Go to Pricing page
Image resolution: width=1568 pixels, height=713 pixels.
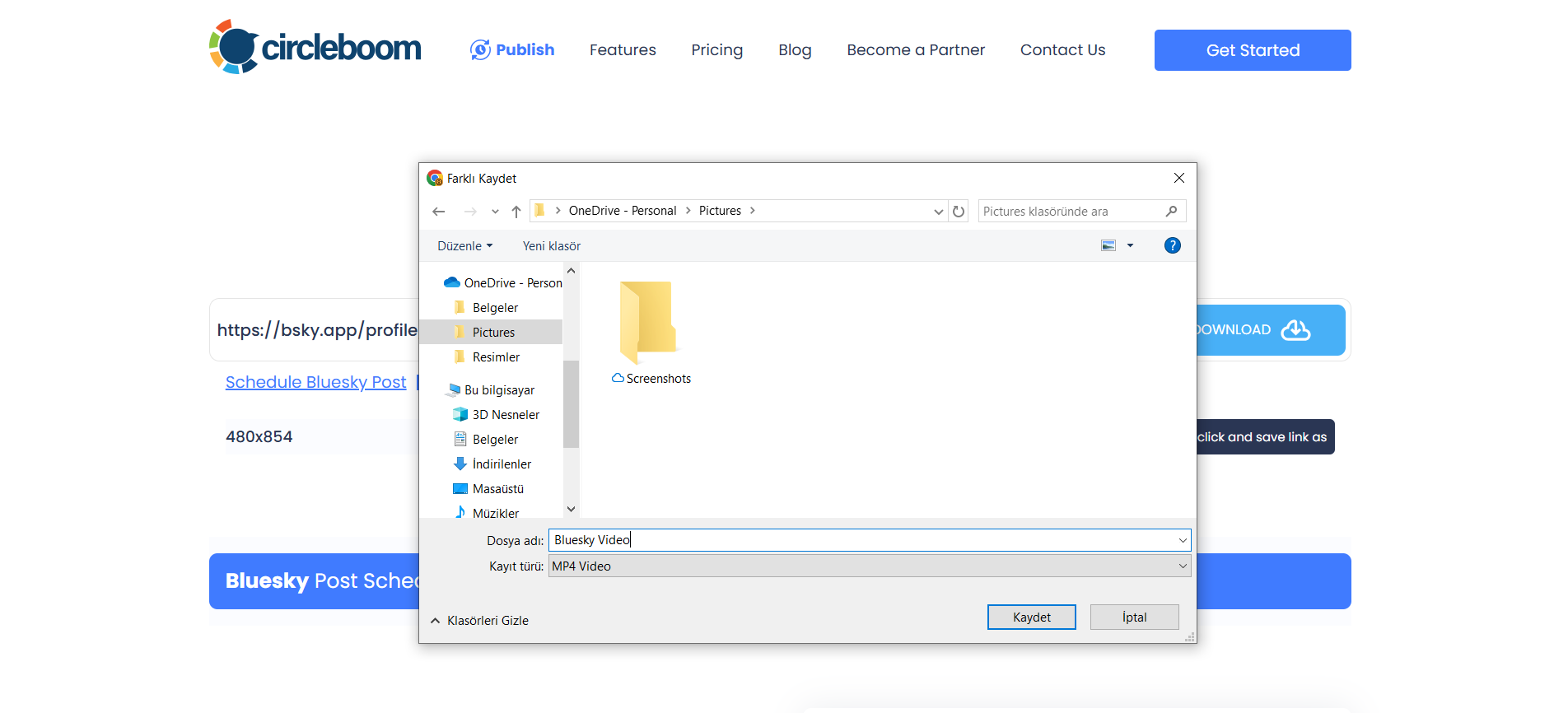(x=717, y=49)
